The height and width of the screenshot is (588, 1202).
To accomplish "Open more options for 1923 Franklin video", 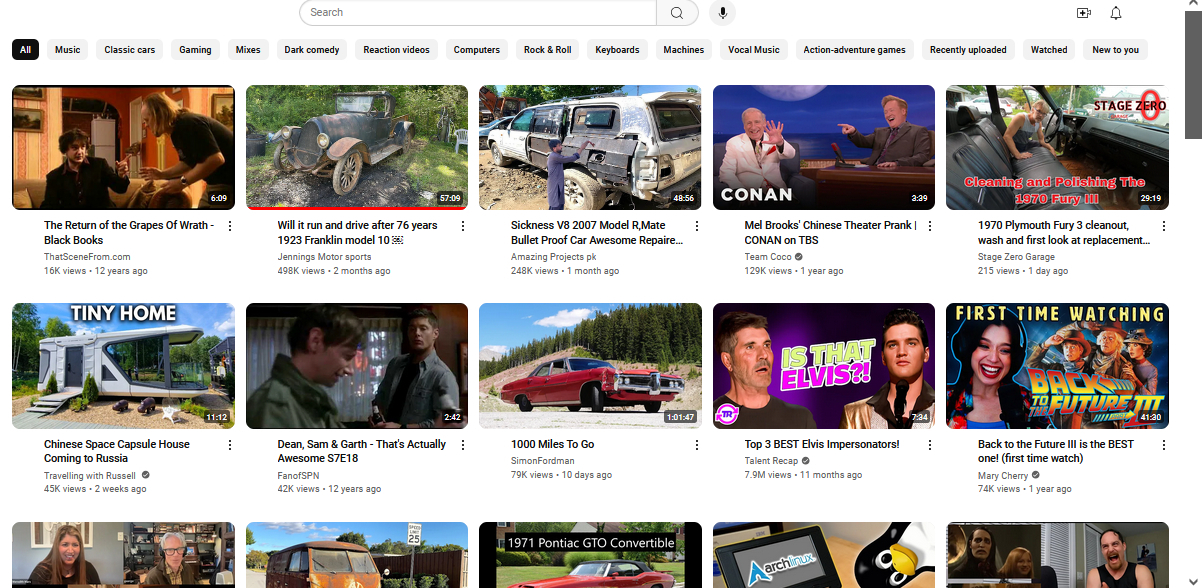I will [x=462, y=226].
